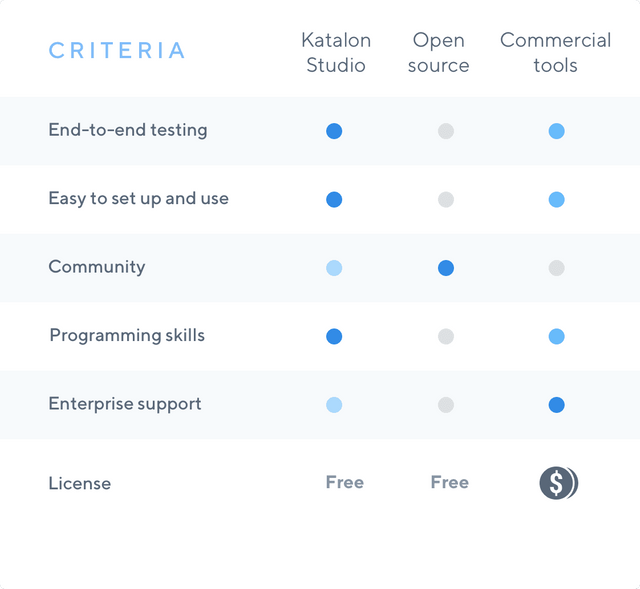Click Commercial tools' End-to-end testing dot
This screenshot has width=640, height=589.
(556, 131)
